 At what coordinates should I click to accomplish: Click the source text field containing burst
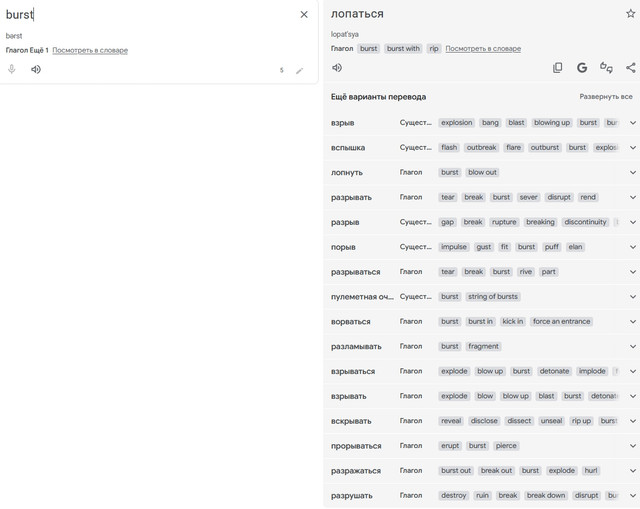tap(151, 15)
